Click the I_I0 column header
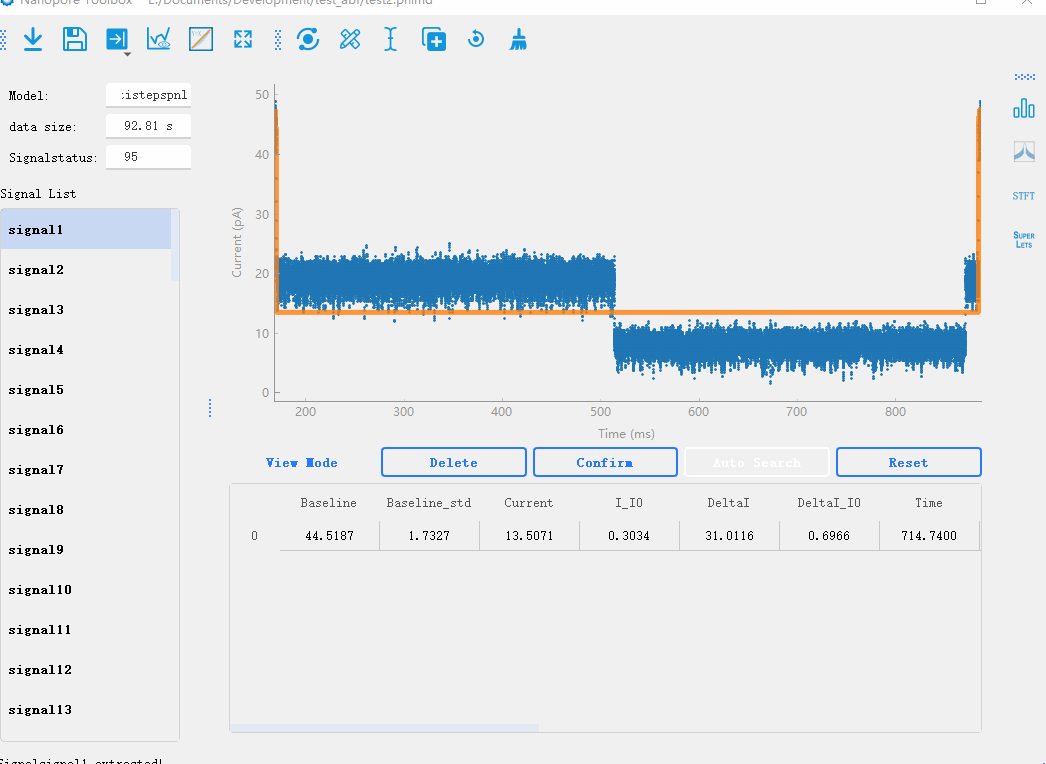Viewport: 1046px width, 764px height. [x=629, y=503]
